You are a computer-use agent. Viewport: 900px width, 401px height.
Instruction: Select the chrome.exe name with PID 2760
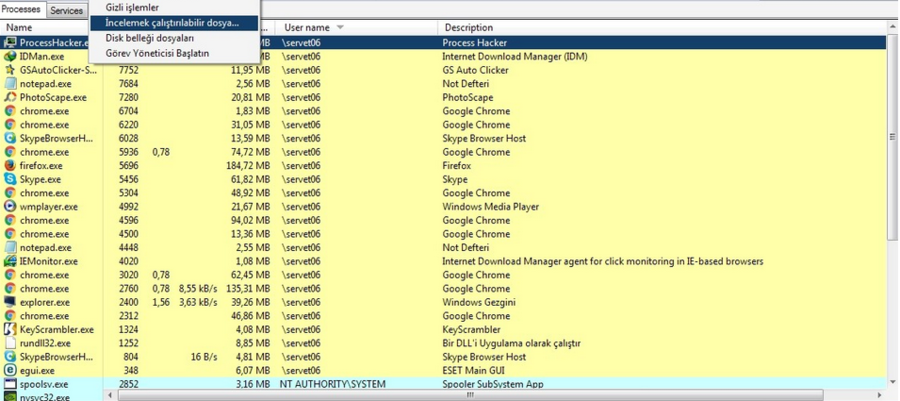(44, 289)
